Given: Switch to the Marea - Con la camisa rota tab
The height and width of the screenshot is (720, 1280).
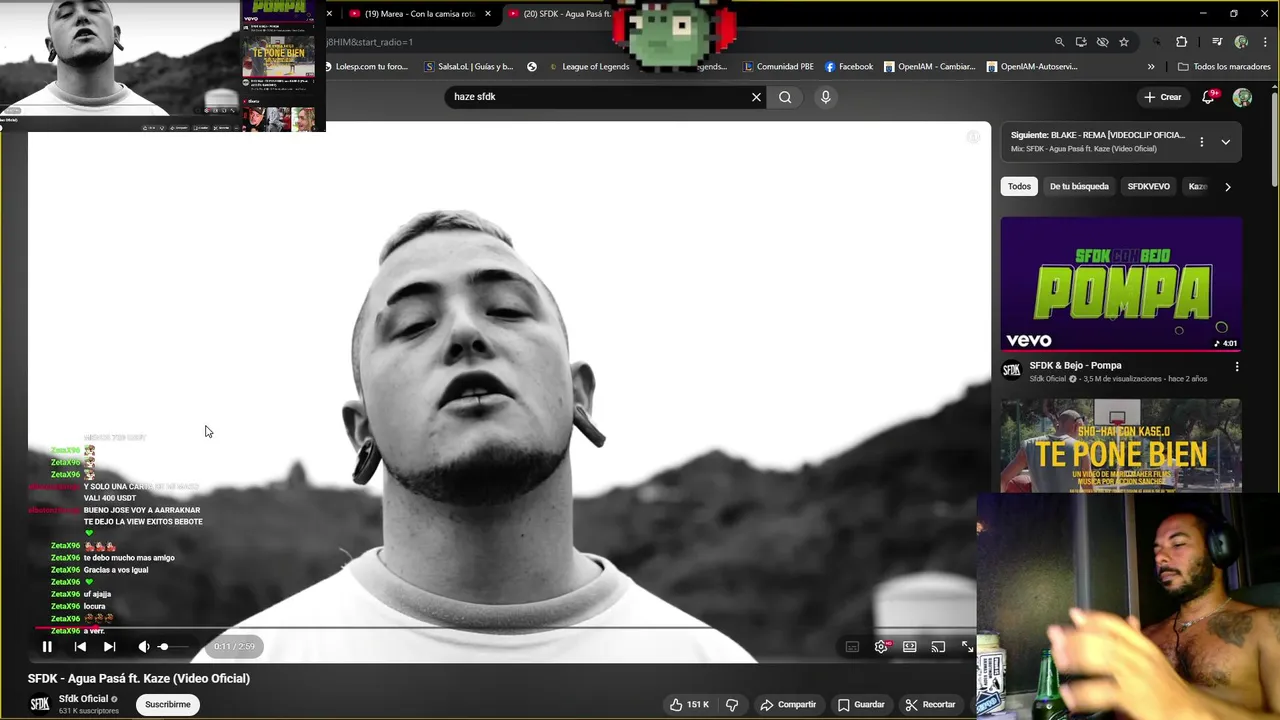Looking at the screenshot, I should tap(420, 14).
